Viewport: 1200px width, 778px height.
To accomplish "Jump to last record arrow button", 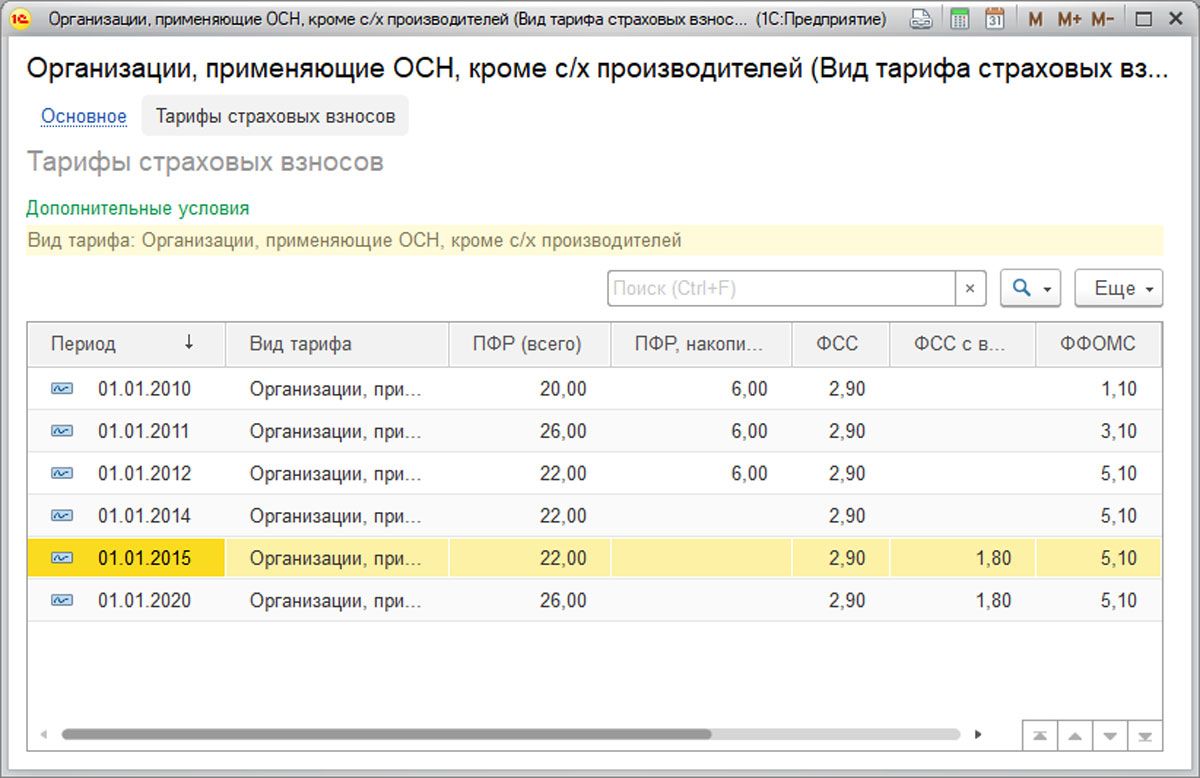I will [x=1146, y=736].
